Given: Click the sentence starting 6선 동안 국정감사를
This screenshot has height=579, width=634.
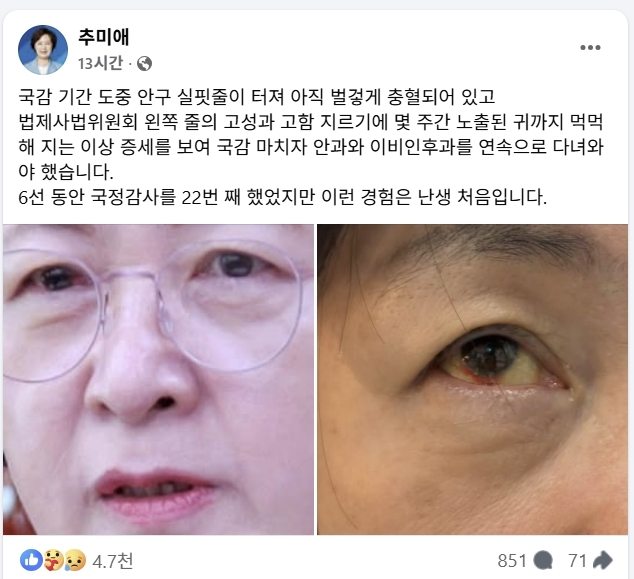Looking at the screenshot, I should pyautogui.click(x=282, y=197).
